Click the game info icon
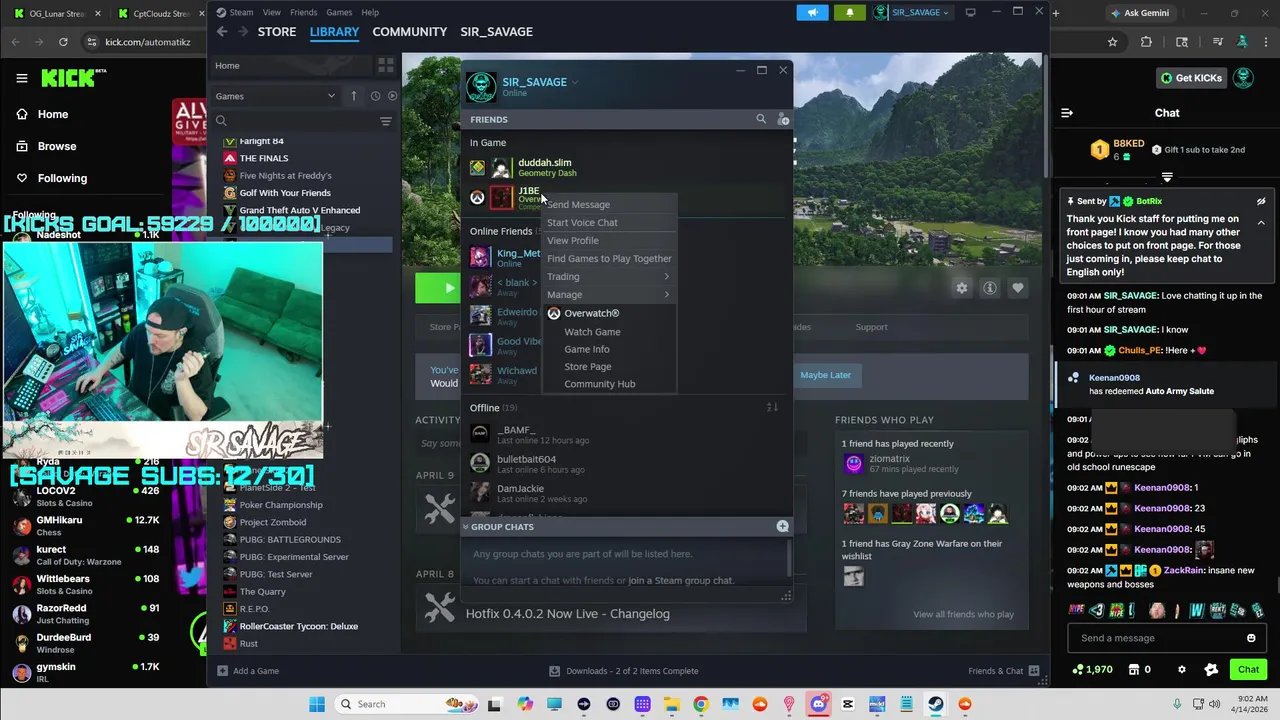 tap(989, 288)
